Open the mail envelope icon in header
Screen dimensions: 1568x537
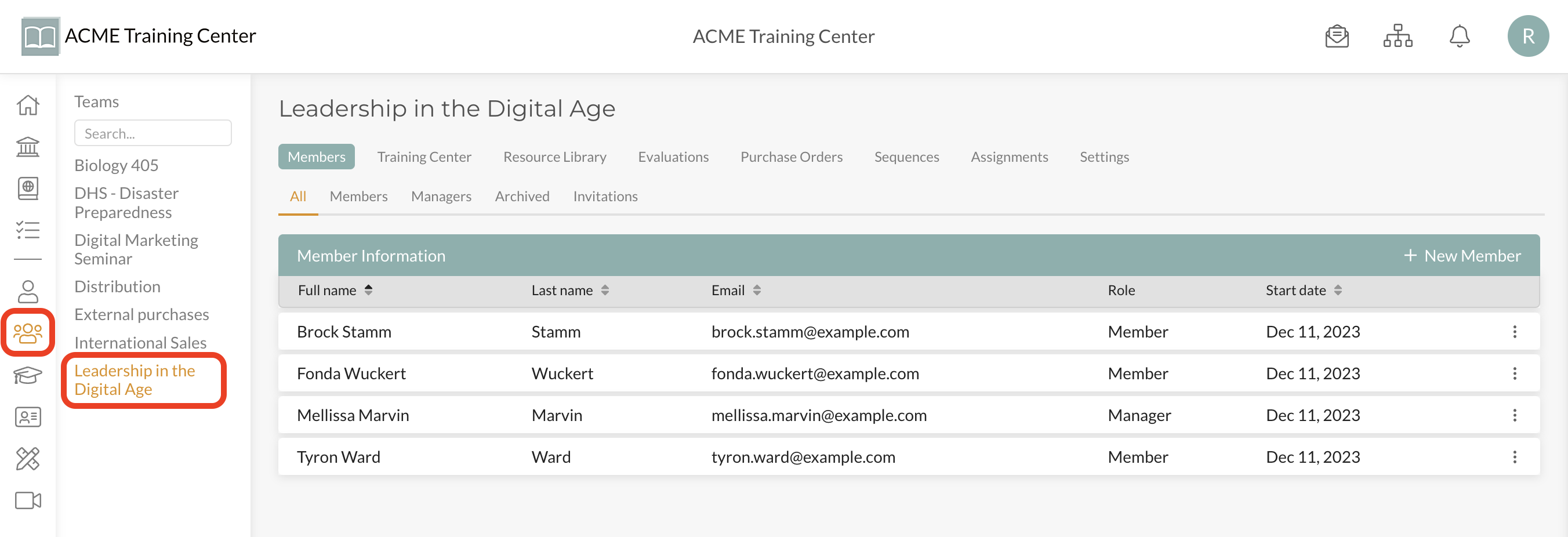tap(1337, 37)
